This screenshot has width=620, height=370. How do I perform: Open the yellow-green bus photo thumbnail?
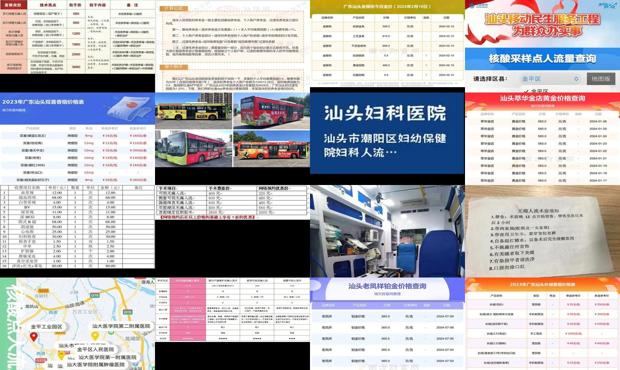[193, 111]
